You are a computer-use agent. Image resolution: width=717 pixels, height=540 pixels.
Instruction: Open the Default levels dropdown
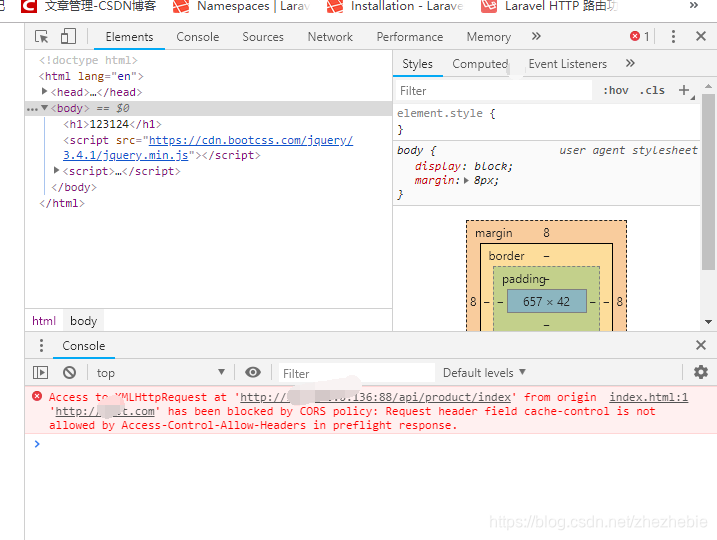pos(484,373)
